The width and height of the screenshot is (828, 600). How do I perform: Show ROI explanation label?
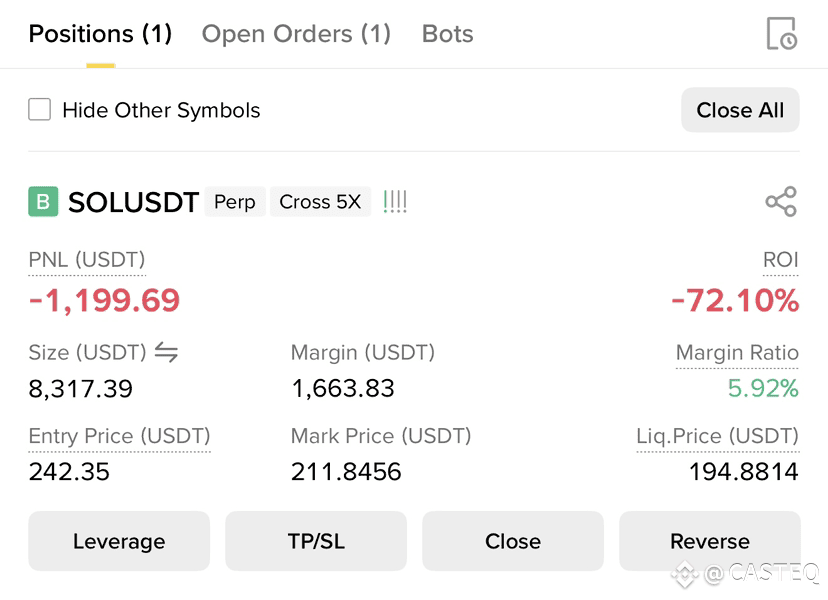(x=780, y=260)
